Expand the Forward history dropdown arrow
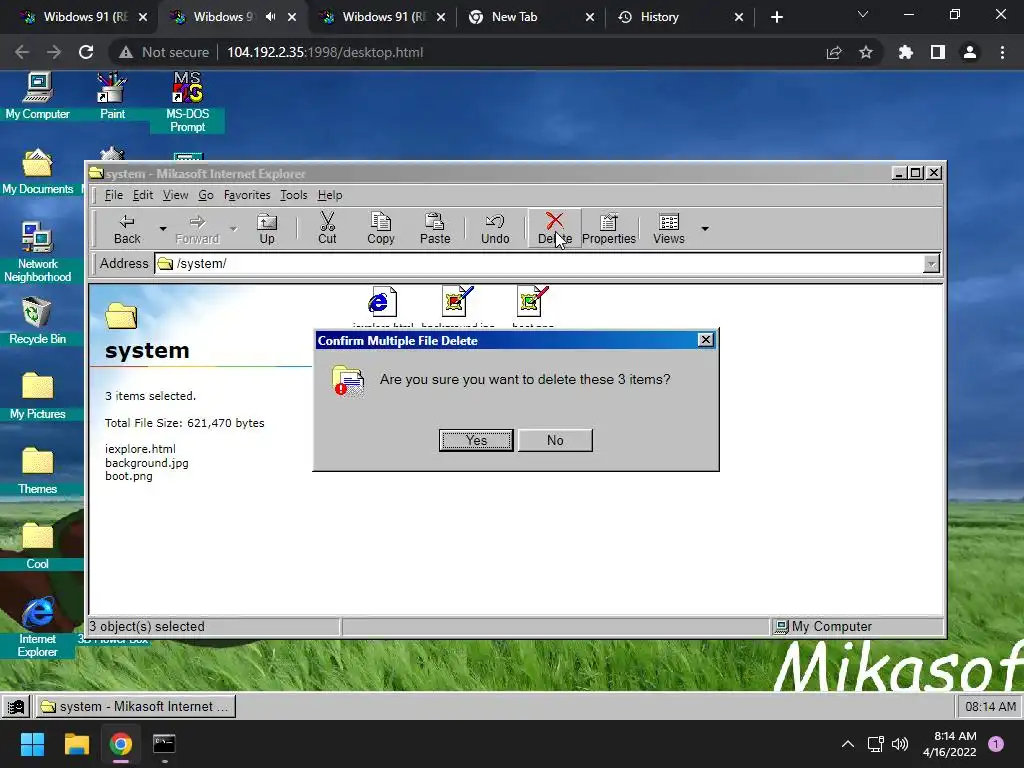The width and height of the screenshot is (1024, 768). click(233, 229)
